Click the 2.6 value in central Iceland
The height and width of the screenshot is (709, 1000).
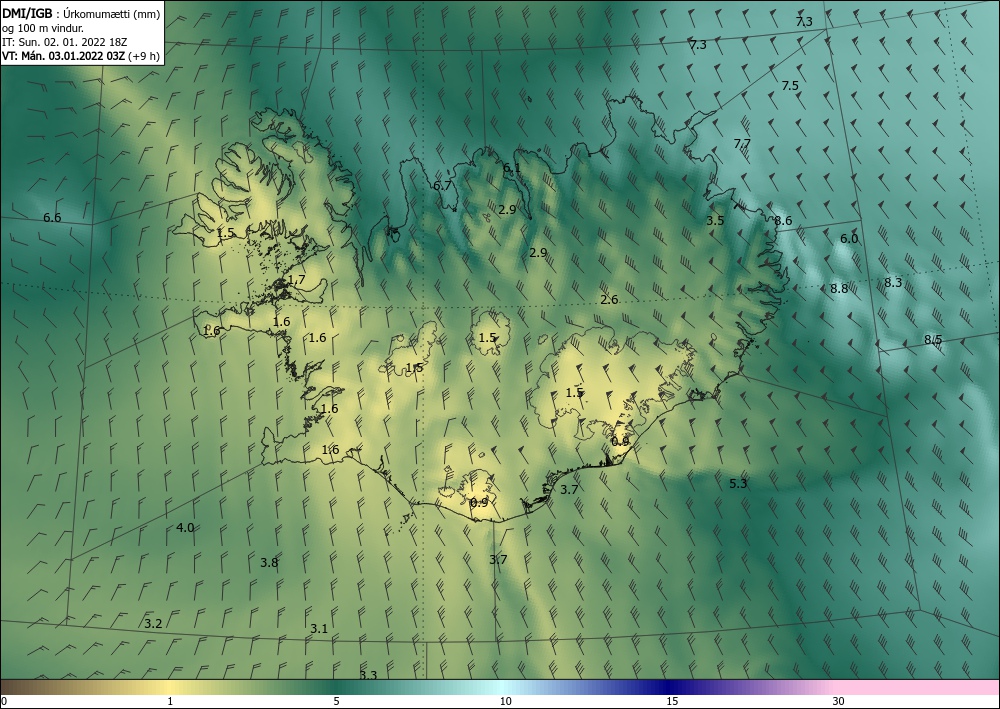pos(609,300)
